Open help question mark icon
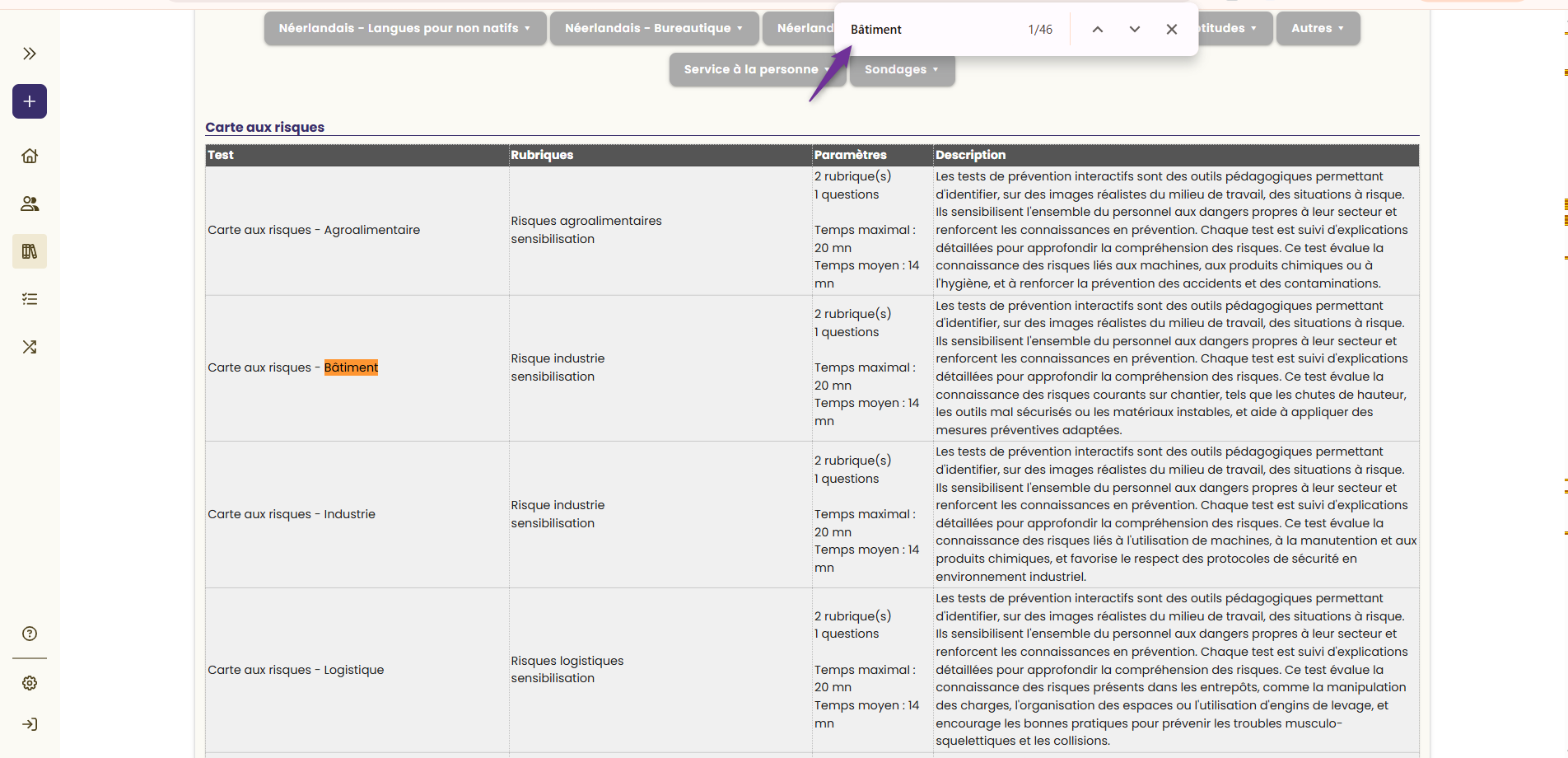Screen dimensions: 1568x758 tap(30, 634)
